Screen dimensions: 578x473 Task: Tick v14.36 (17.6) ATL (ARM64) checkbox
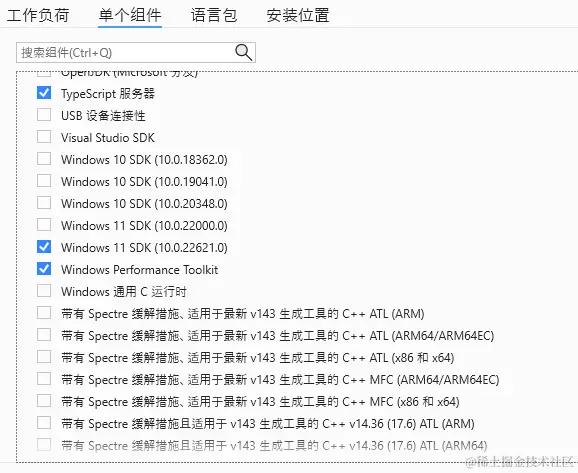click(x=44, y=445)
